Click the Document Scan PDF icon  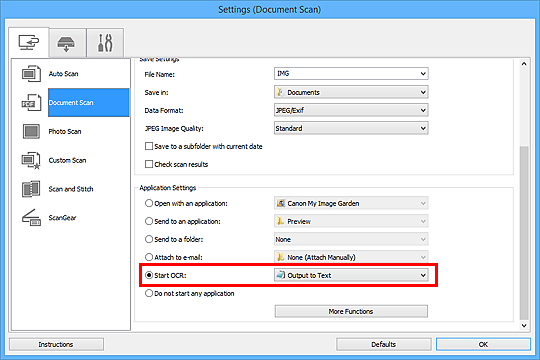point(31,103)
